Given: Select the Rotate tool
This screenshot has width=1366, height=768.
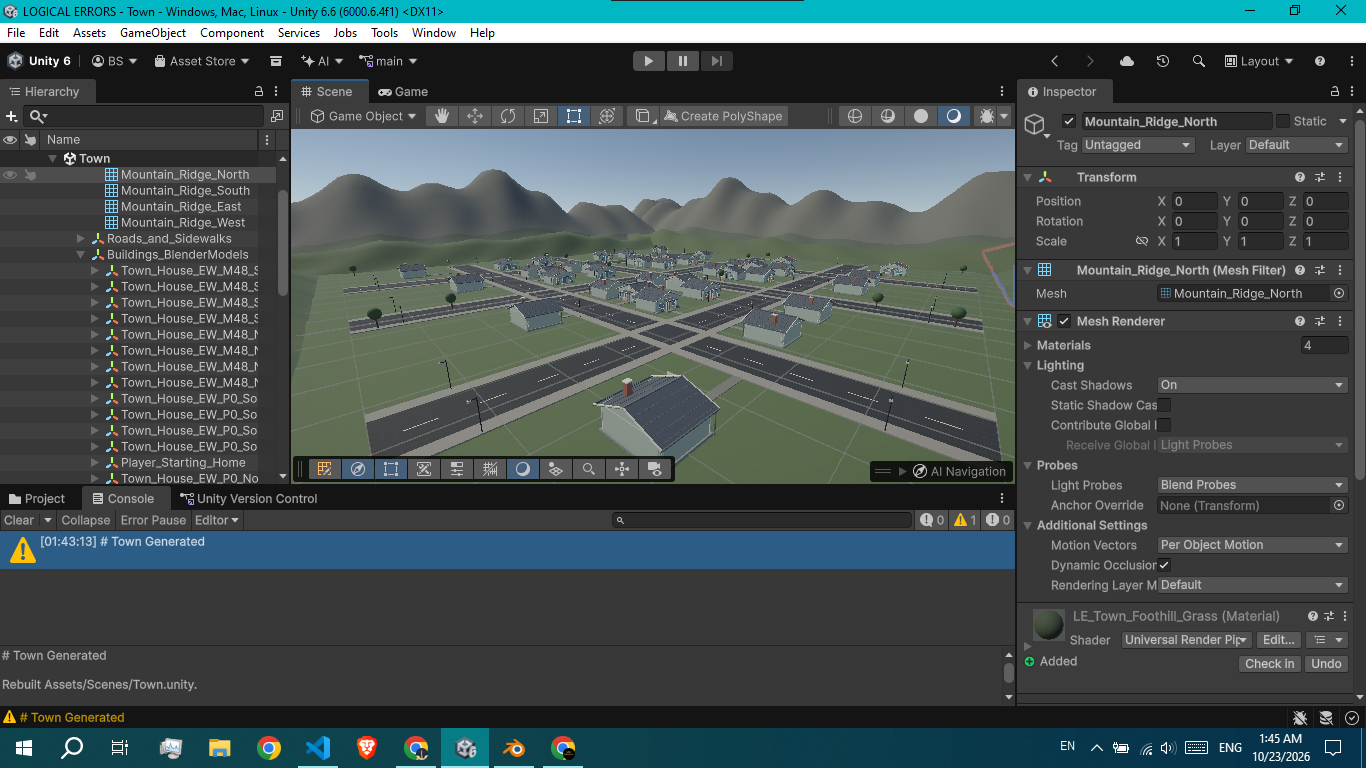Looking at the screenshot, I should [508, 116].
